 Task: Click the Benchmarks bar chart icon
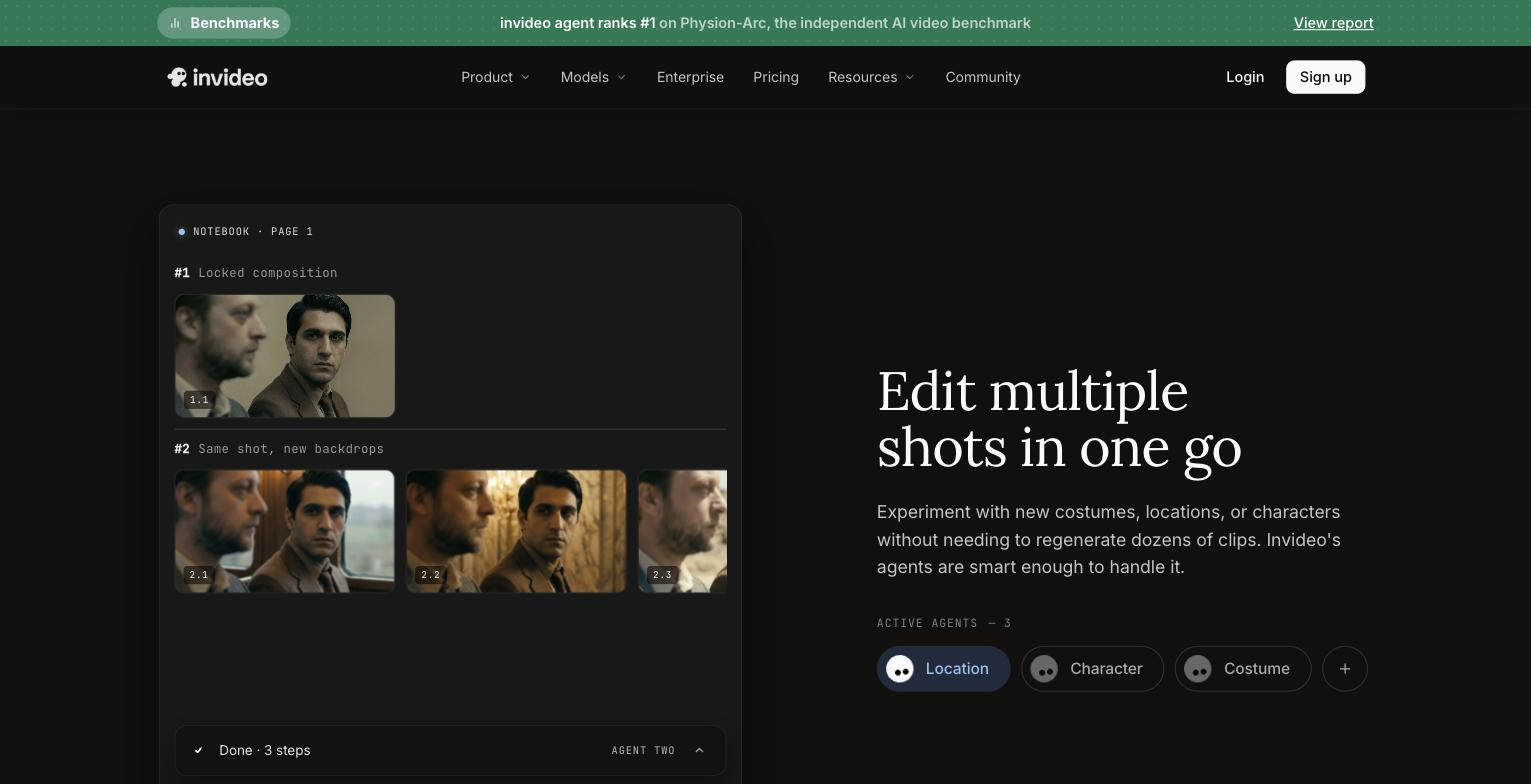click(x=175, y=23)
